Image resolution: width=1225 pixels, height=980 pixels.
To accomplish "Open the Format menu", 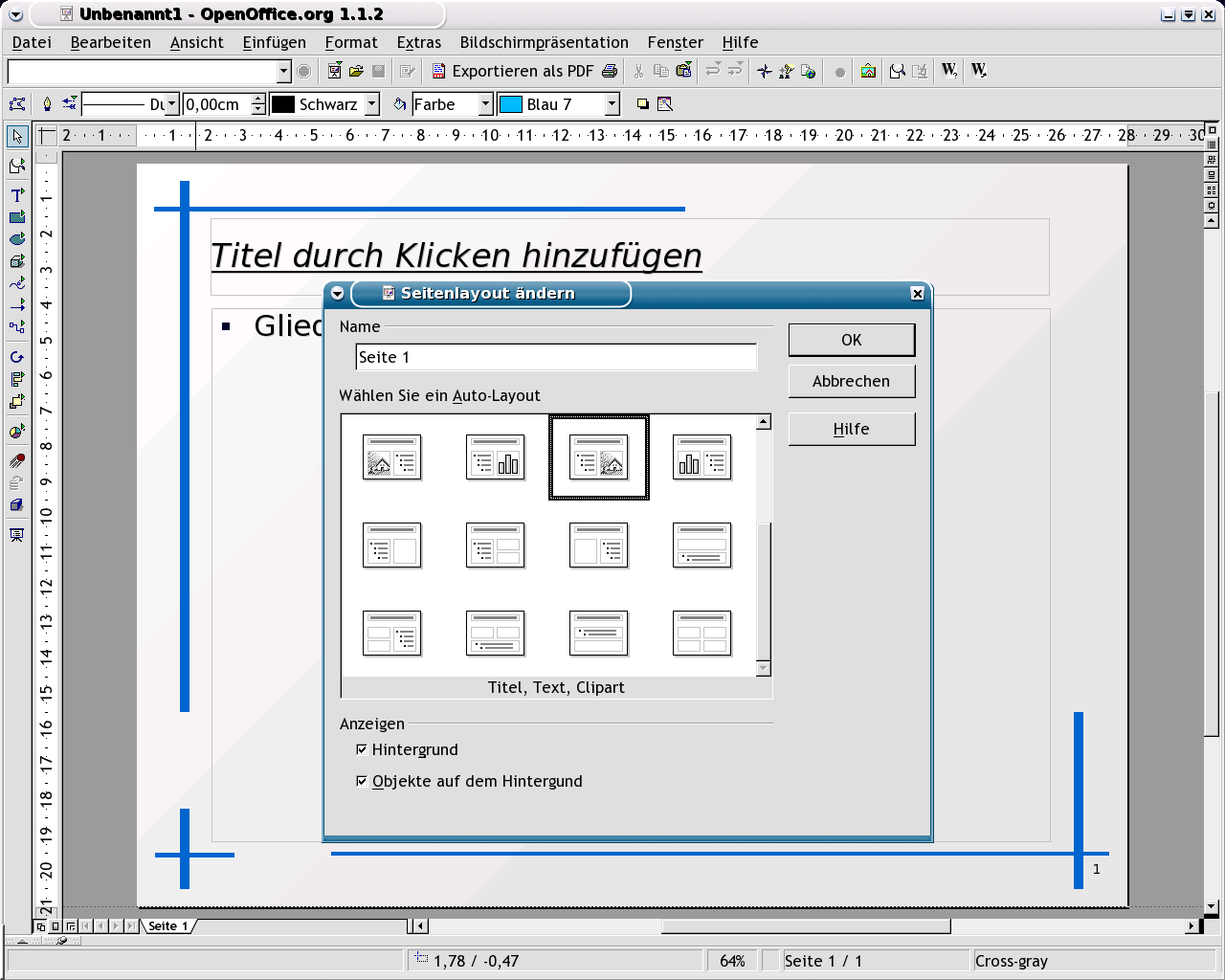I will click(x=350, y=42).
